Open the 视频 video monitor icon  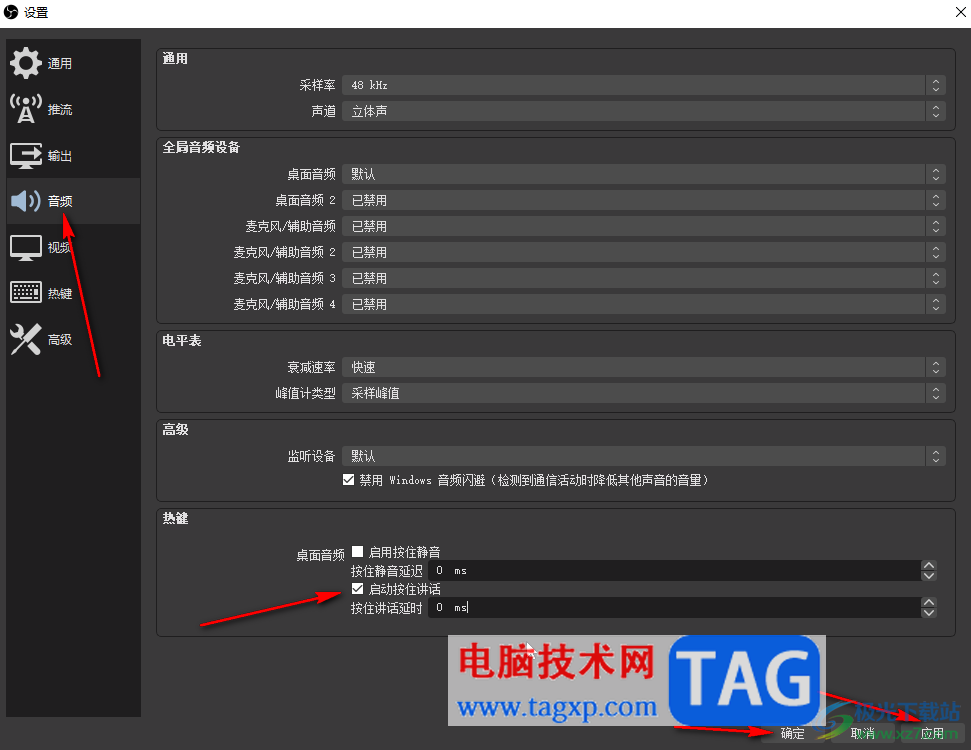[x=25, y=247]
